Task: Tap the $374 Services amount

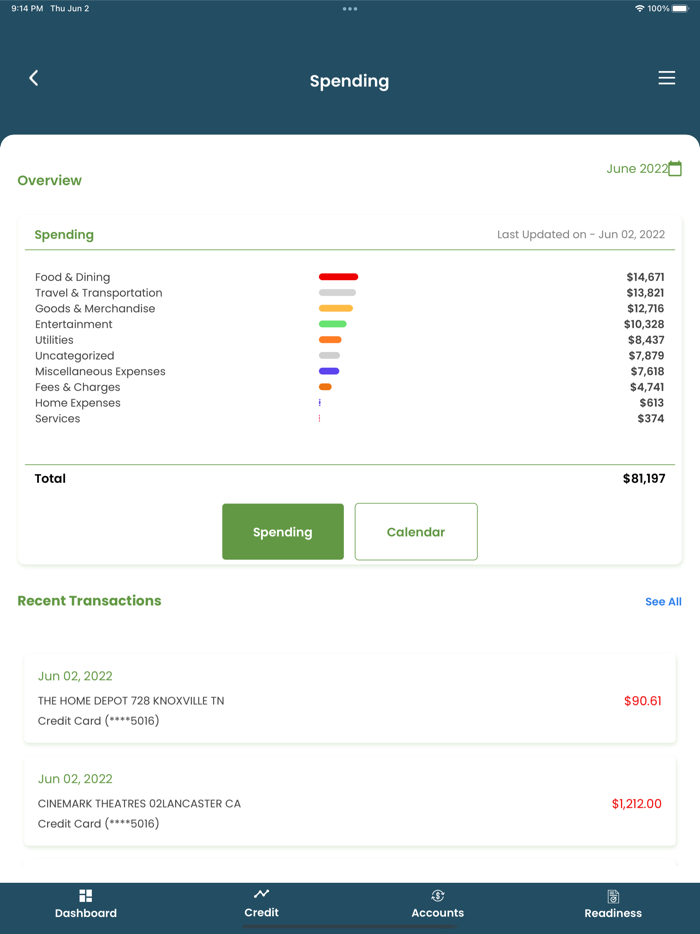Action: pos(651,419)
